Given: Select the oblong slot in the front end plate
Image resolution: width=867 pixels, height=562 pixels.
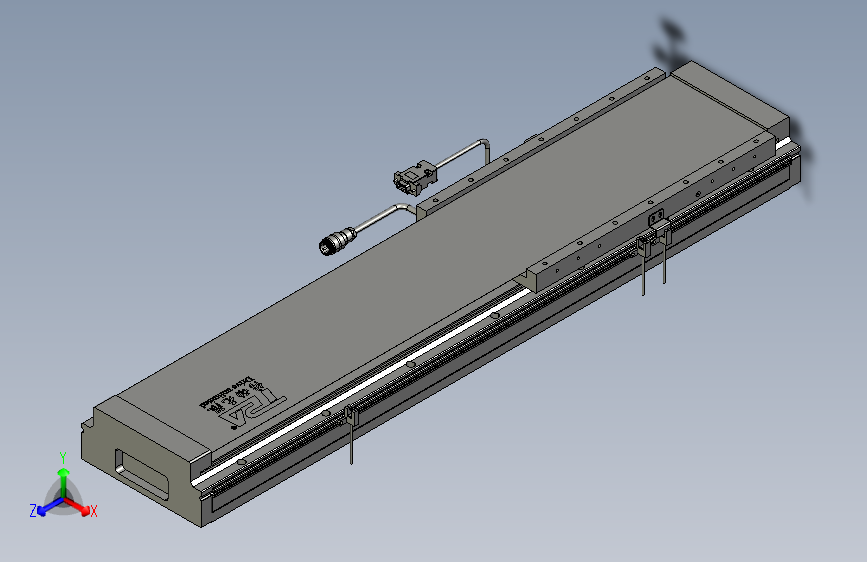Looking at the screenshot, I should coord(142,473).
